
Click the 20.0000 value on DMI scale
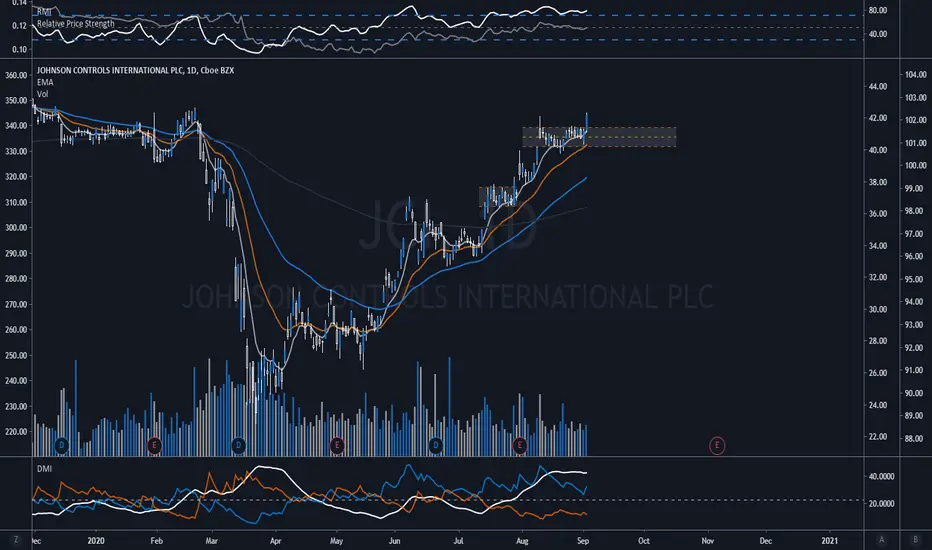click(x=881, y=503)
